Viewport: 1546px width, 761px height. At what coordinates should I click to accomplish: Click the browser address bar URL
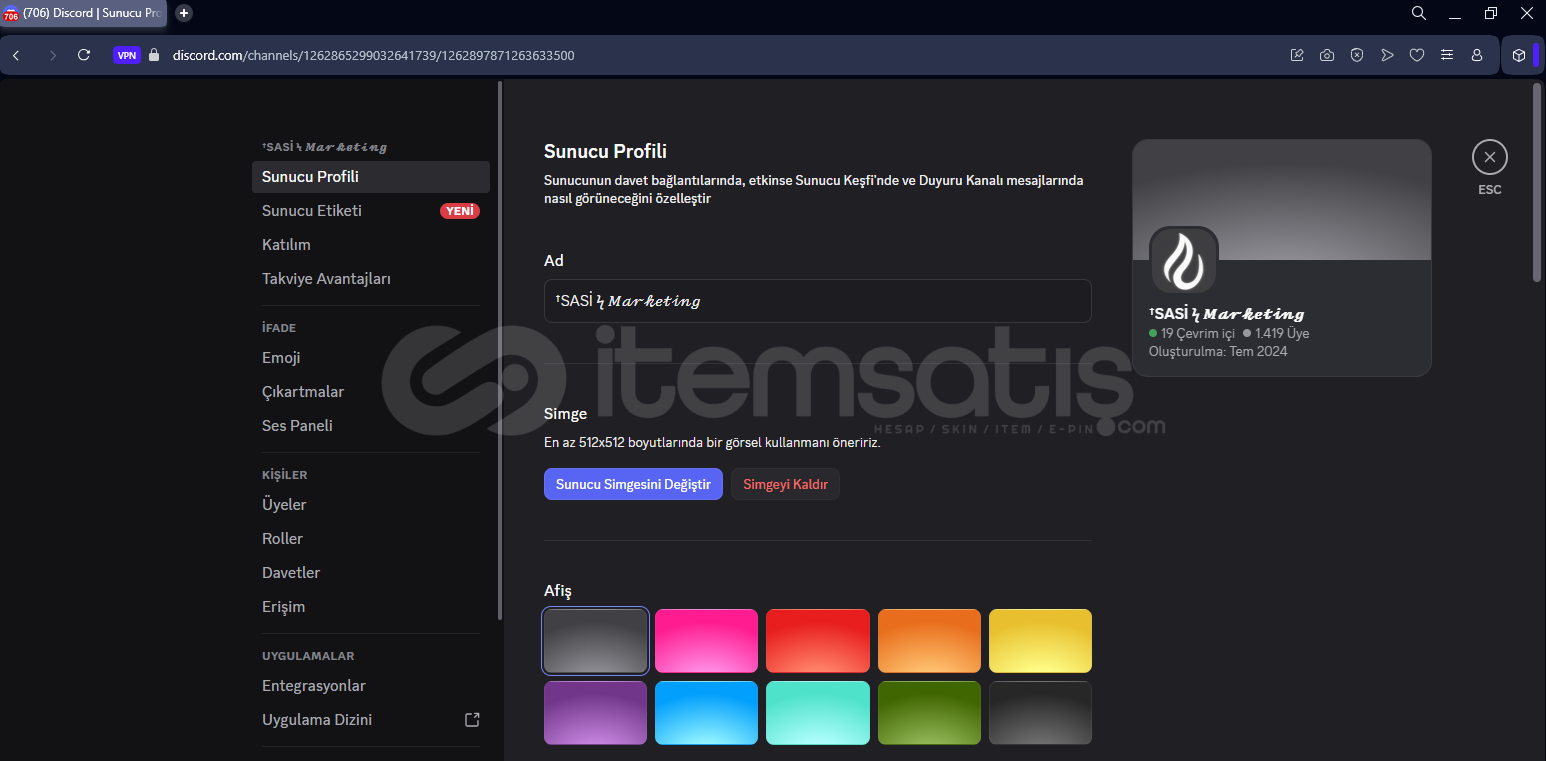373,55
